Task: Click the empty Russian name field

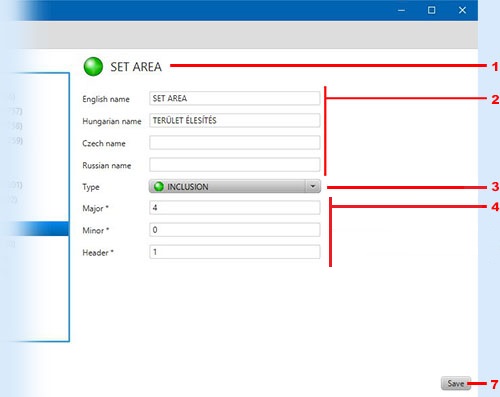Action: coord(235,165)
